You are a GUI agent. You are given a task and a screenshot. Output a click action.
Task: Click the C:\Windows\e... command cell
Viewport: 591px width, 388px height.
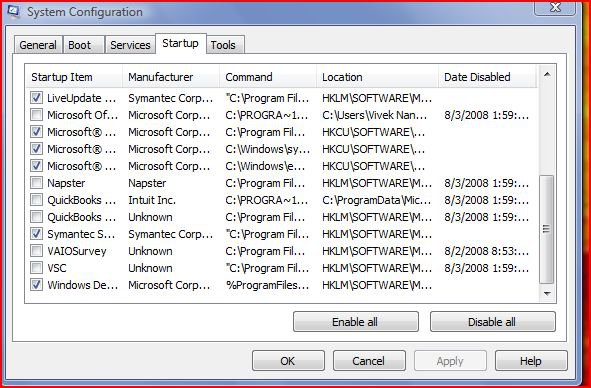tap(265, 166)
